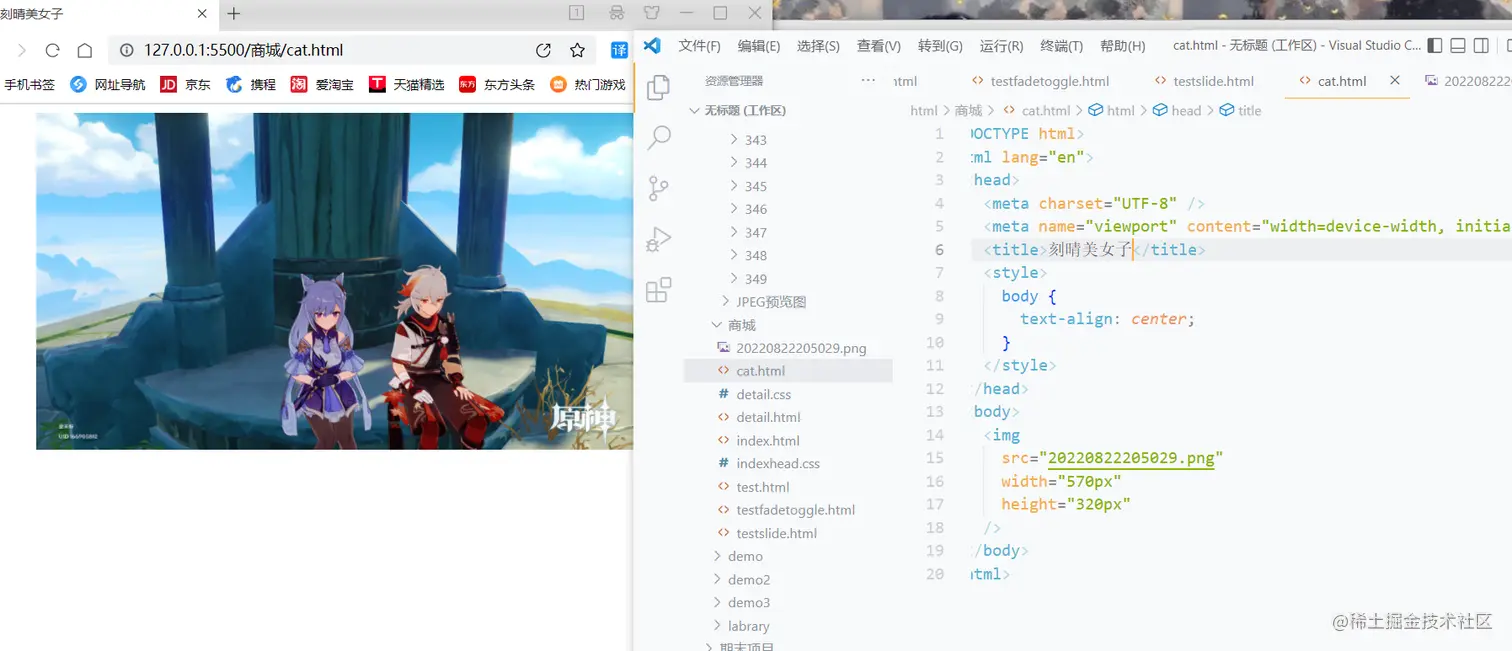
Task: Open the explorer more actions ellipsis
Action: tap(868, 81)
